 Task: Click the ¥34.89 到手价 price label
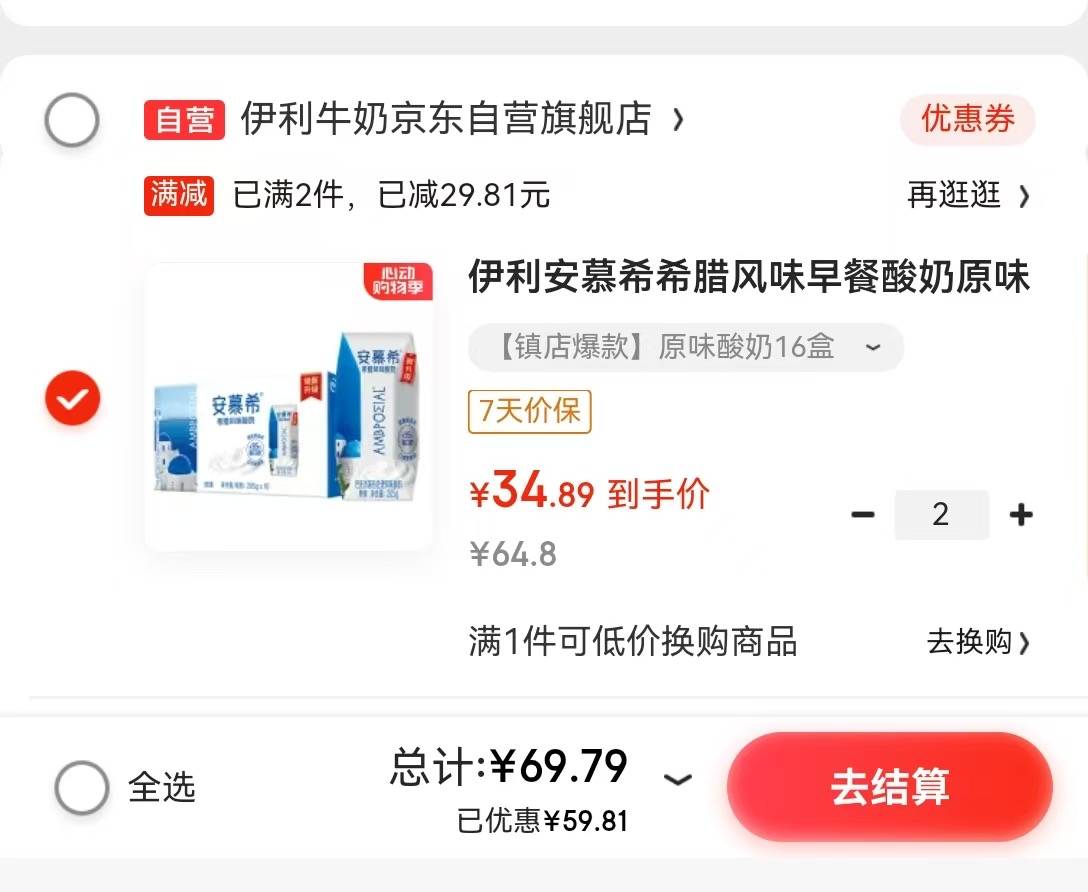[x=590, y=490]
